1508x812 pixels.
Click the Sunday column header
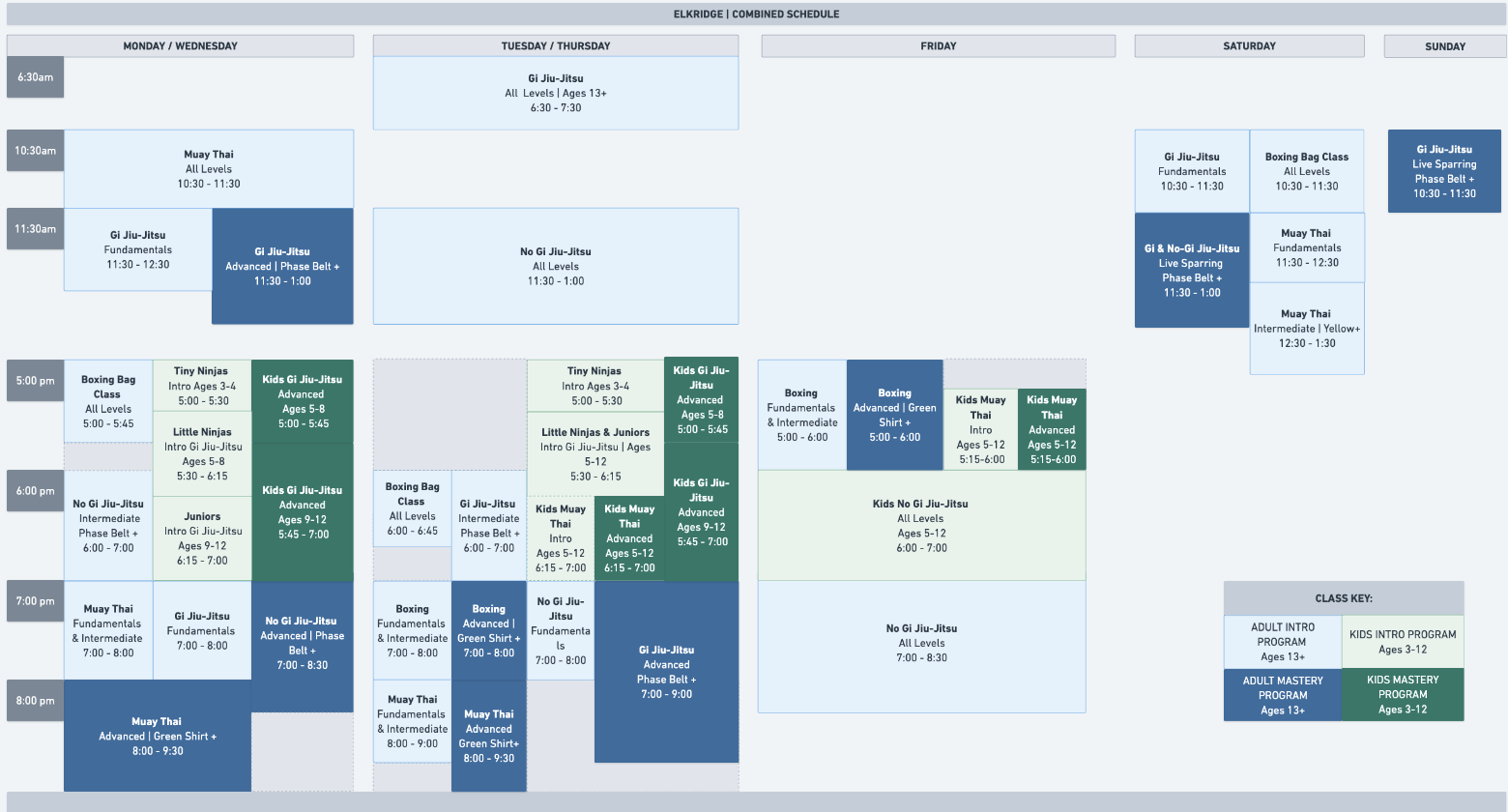[x=1444, y=46]
